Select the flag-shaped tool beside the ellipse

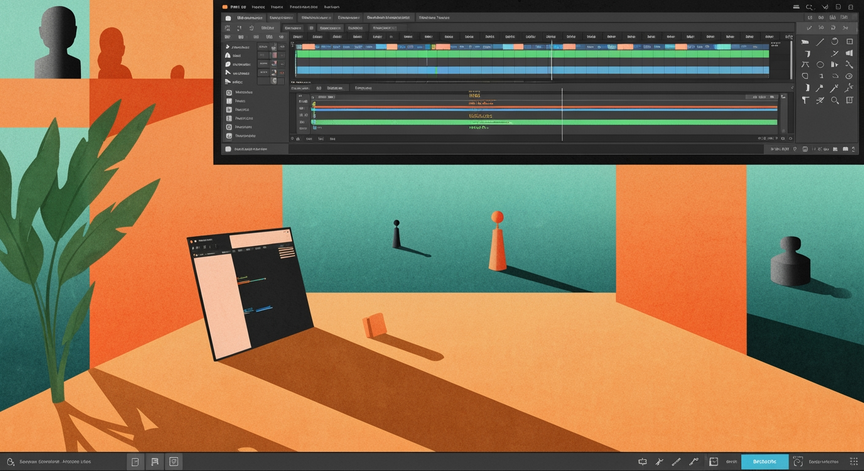[x=834, y=64]
